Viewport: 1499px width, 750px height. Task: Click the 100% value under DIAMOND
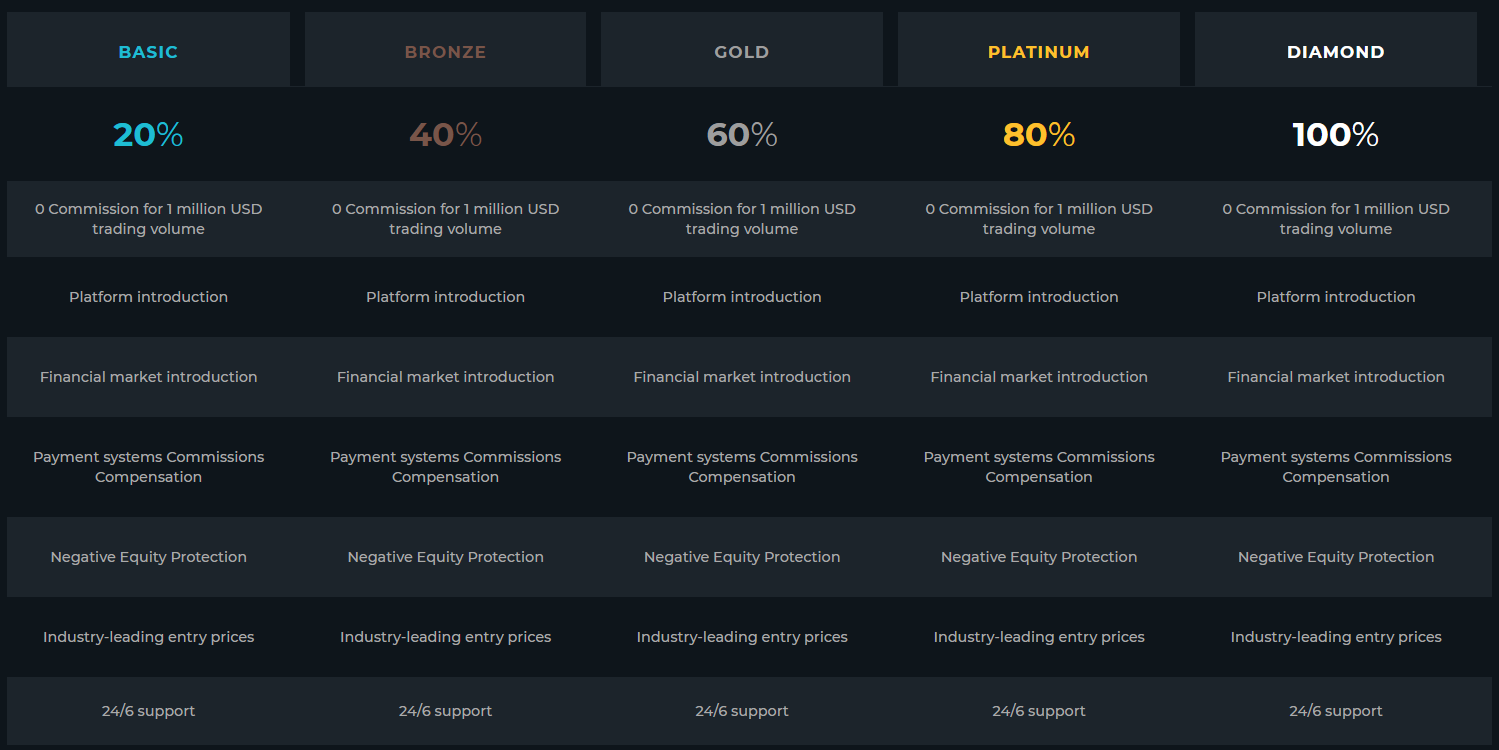(1336, 135)
